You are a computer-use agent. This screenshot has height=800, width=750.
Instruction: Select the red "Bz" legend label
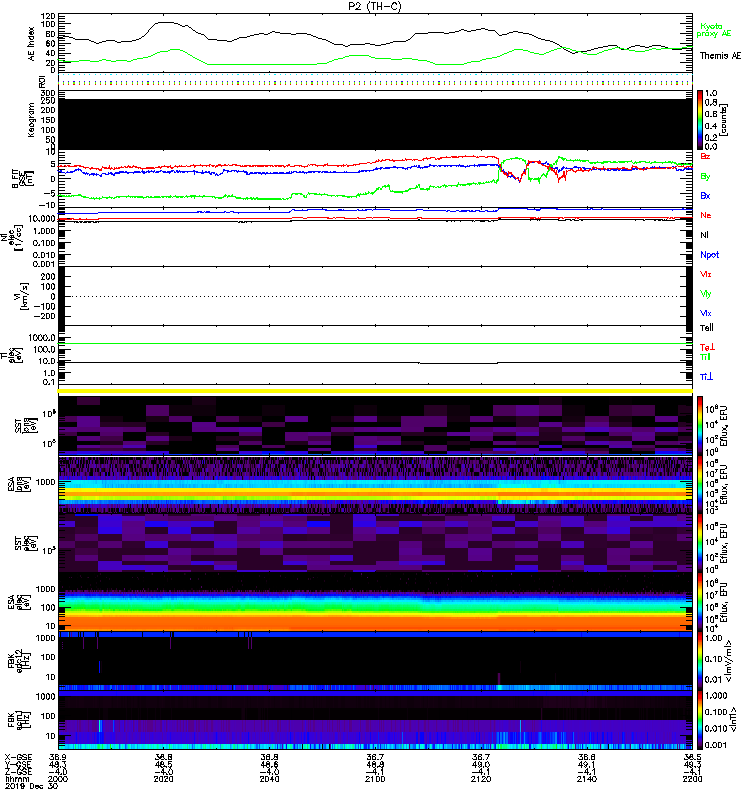705,156
